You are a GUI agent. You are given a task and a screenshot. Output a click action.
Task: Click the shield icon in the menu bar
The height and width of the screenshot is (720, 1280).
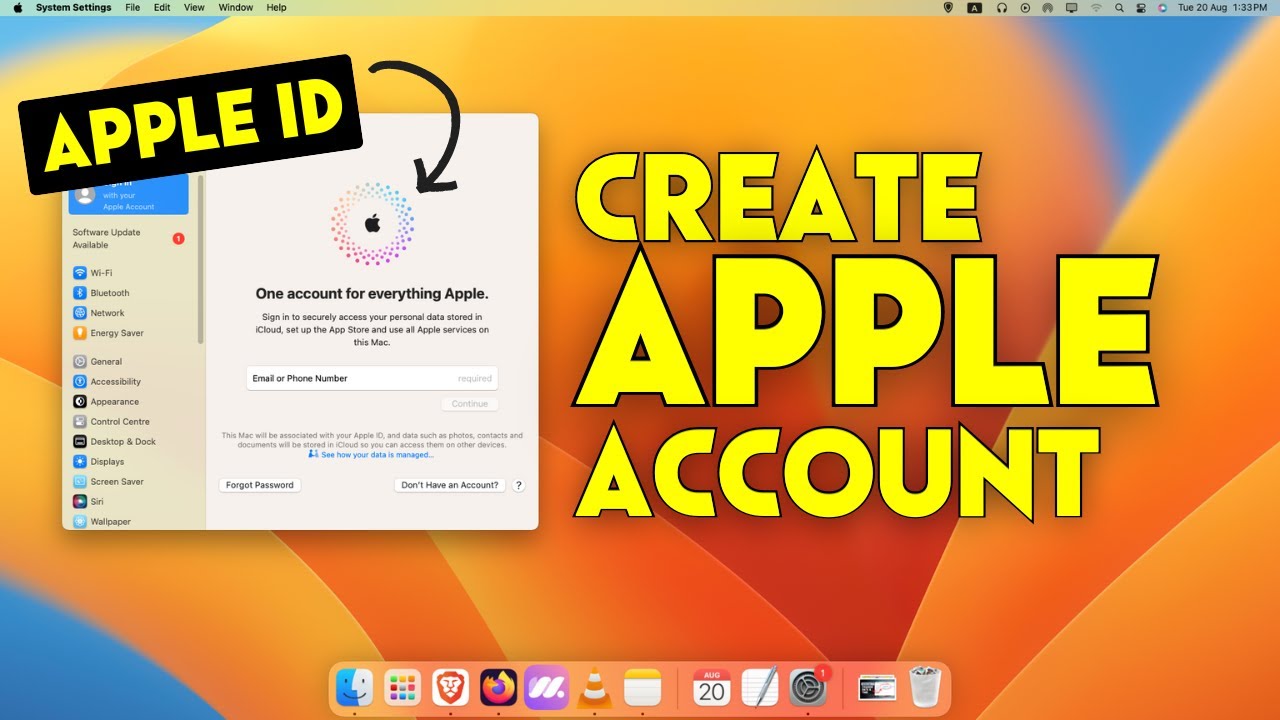click(949, 7)
